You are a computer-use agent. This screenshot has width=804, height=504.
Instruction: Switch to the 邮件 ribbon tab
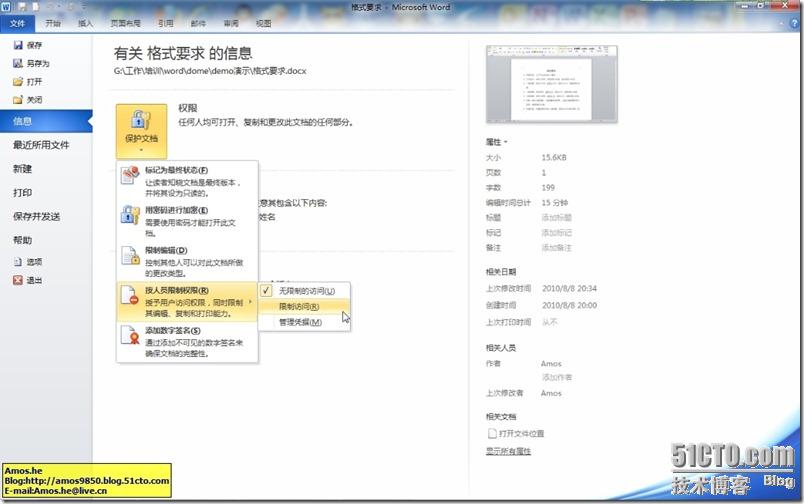[x=198, y=24]
